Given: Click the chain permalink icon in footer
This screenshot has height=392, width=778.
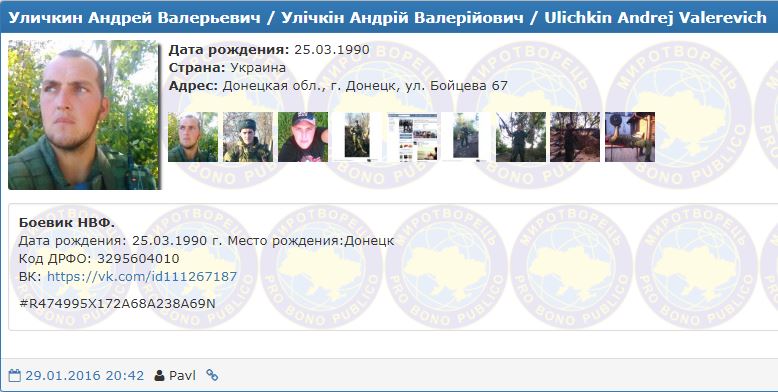Looking at the screenshot, I should pos(212,375).
